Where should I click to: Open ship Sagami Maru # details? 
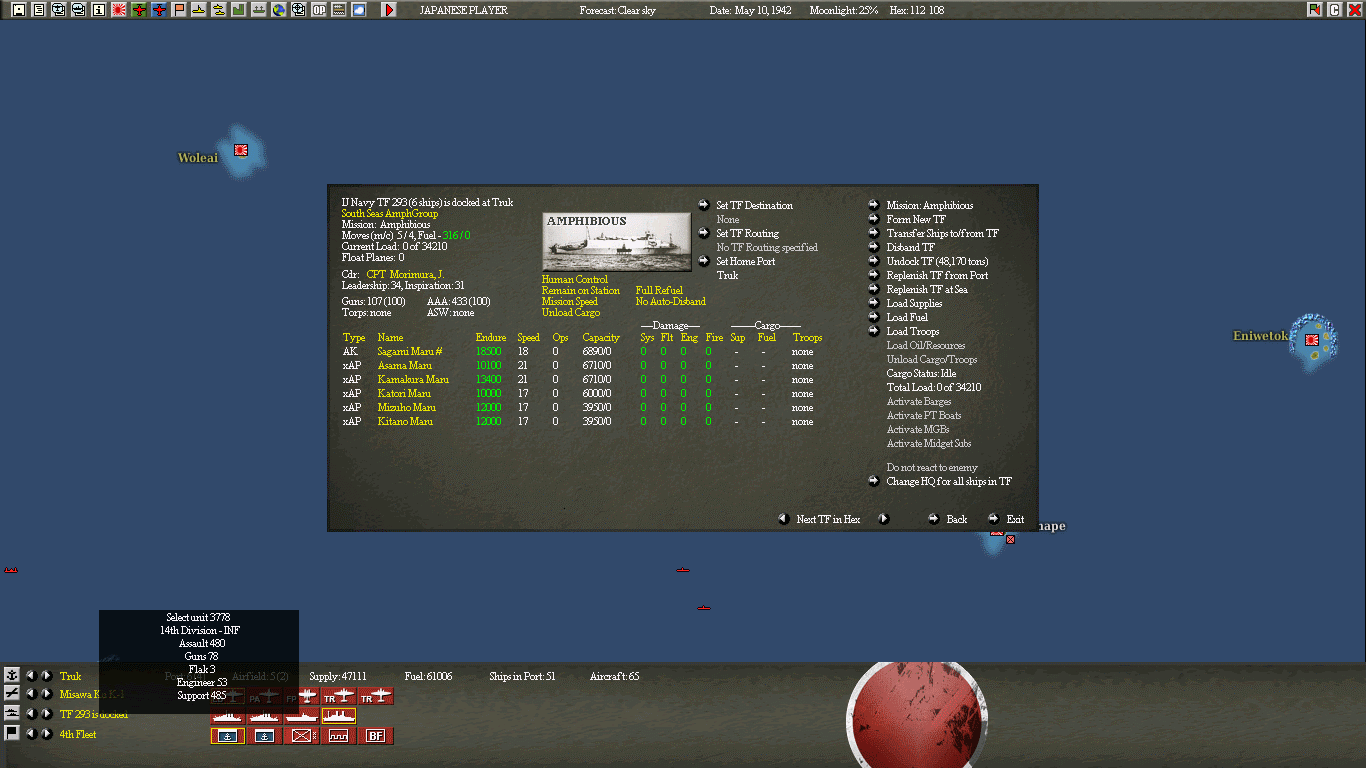tap(410, 352)
